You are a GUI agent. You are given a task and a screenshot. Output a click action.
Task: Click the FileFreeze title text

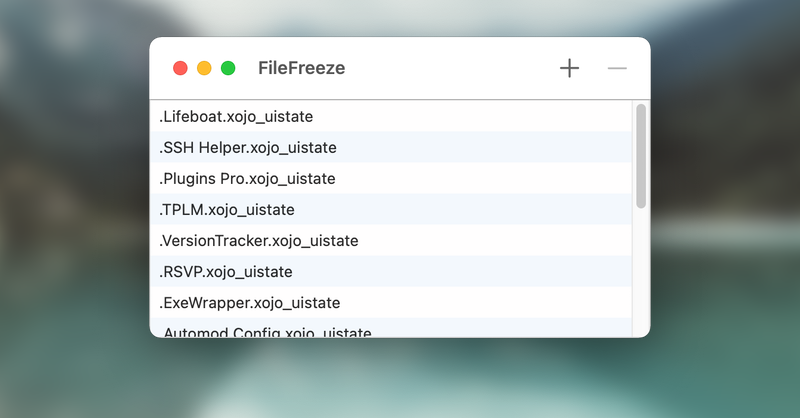click(x=302, y=68)
